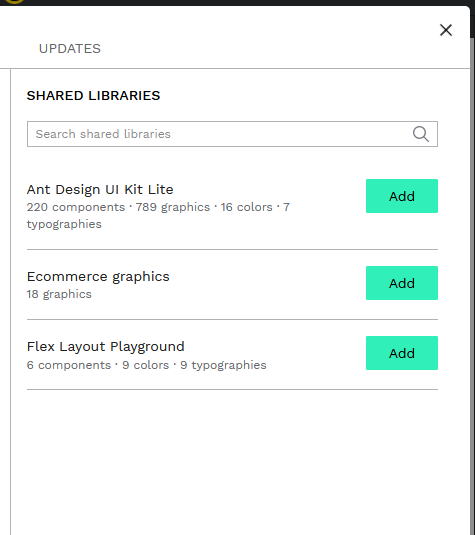Close the libraries dialog with X
The image size is (475, 535).
[x=446, y=30]
